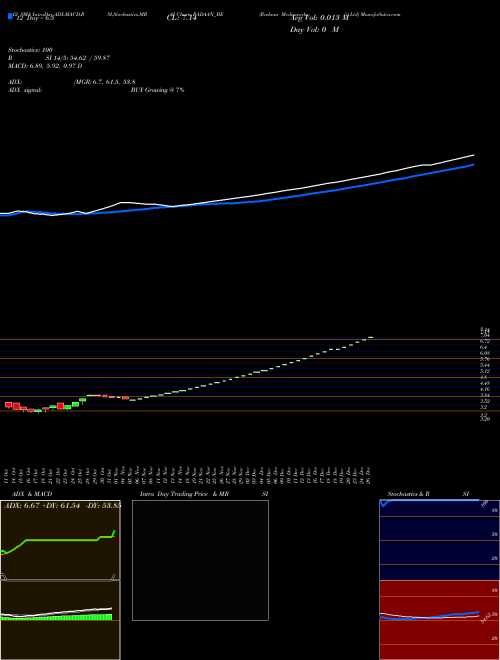
Task: Click the large green candle before the flat segment
Action: (75, 404)
